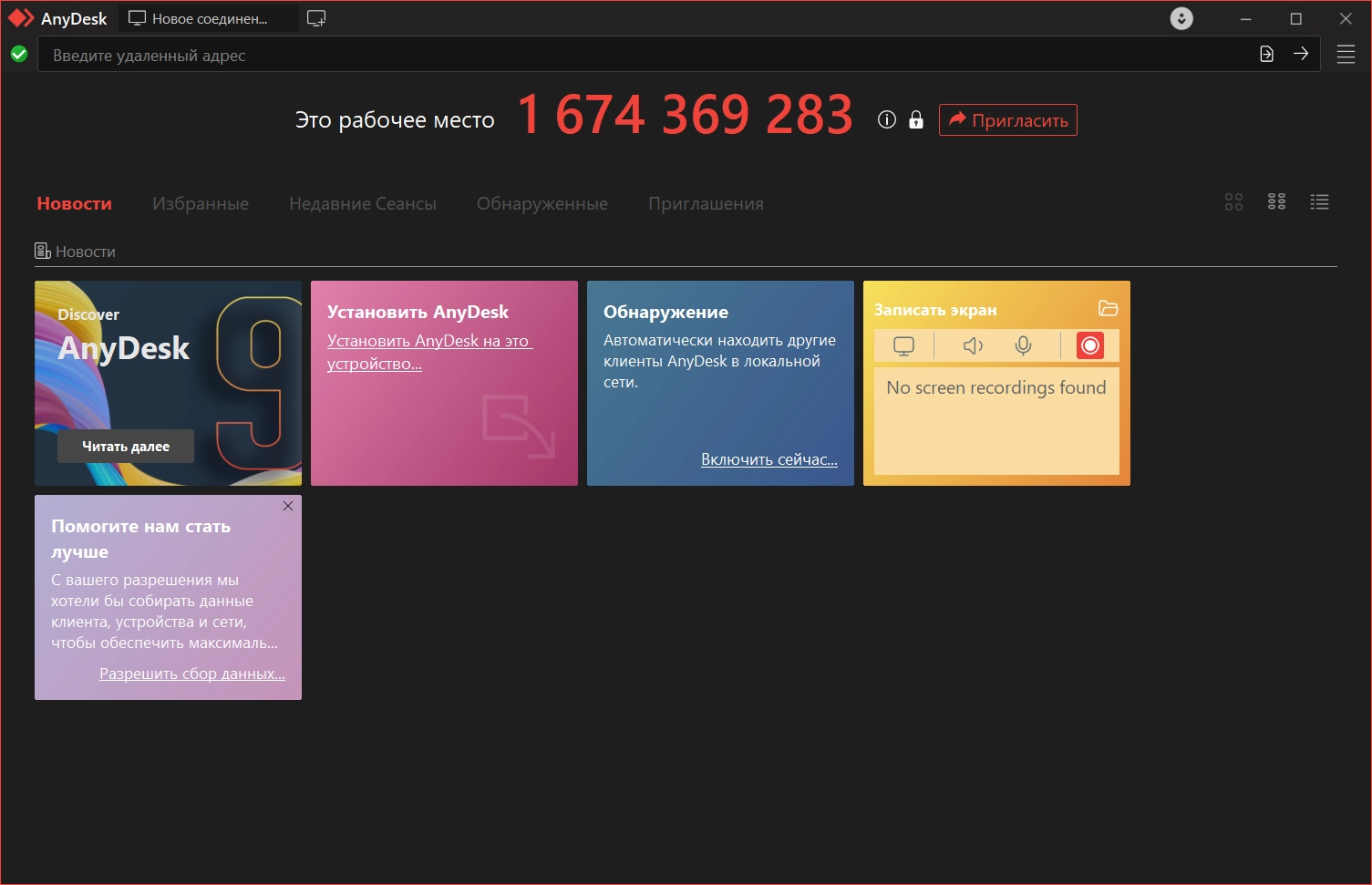Click the connect arrow in address bar

(x=1301, y=54)
